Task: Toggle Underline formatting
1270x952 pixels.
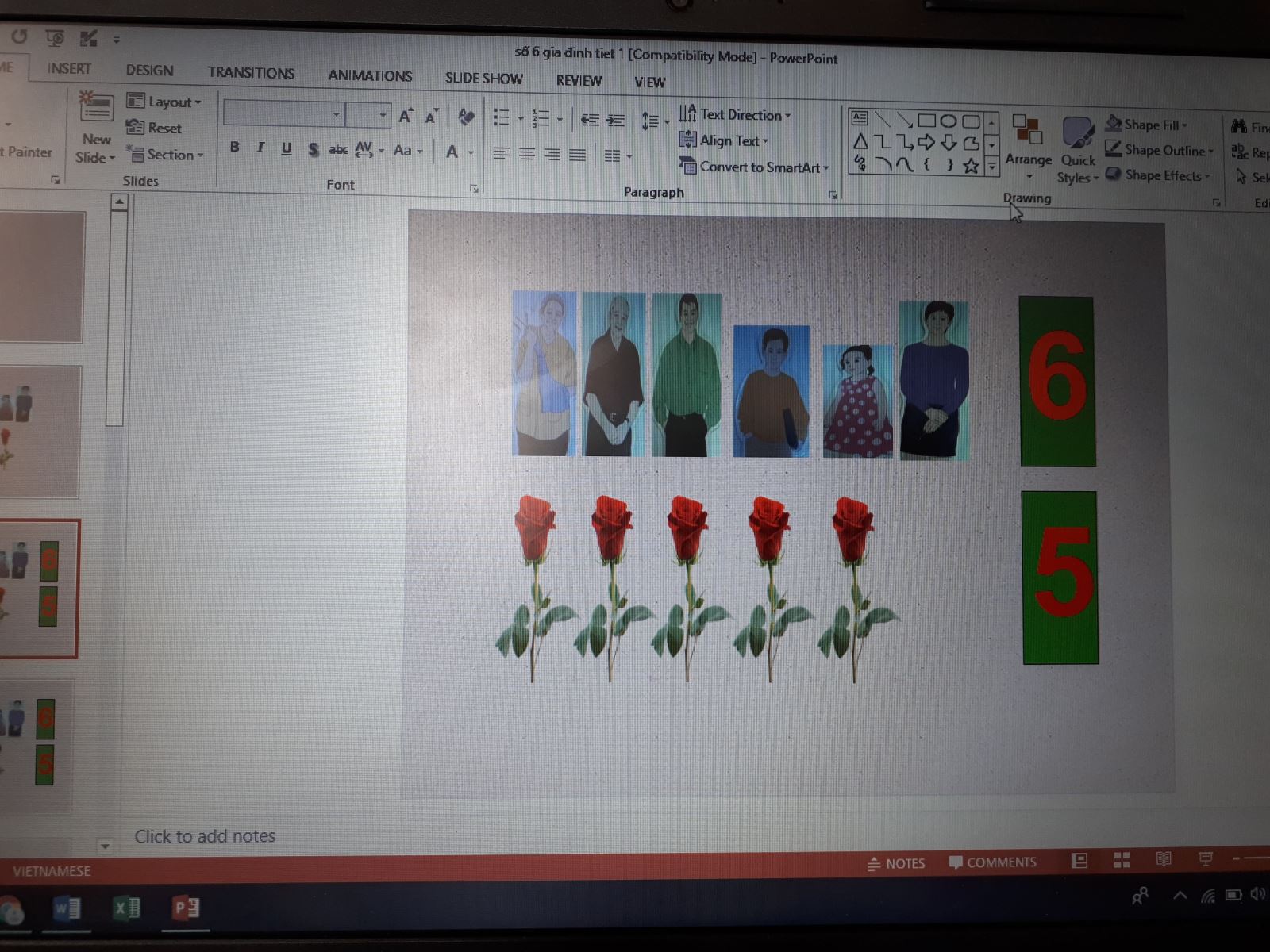Action: click(x=287, y=148)
